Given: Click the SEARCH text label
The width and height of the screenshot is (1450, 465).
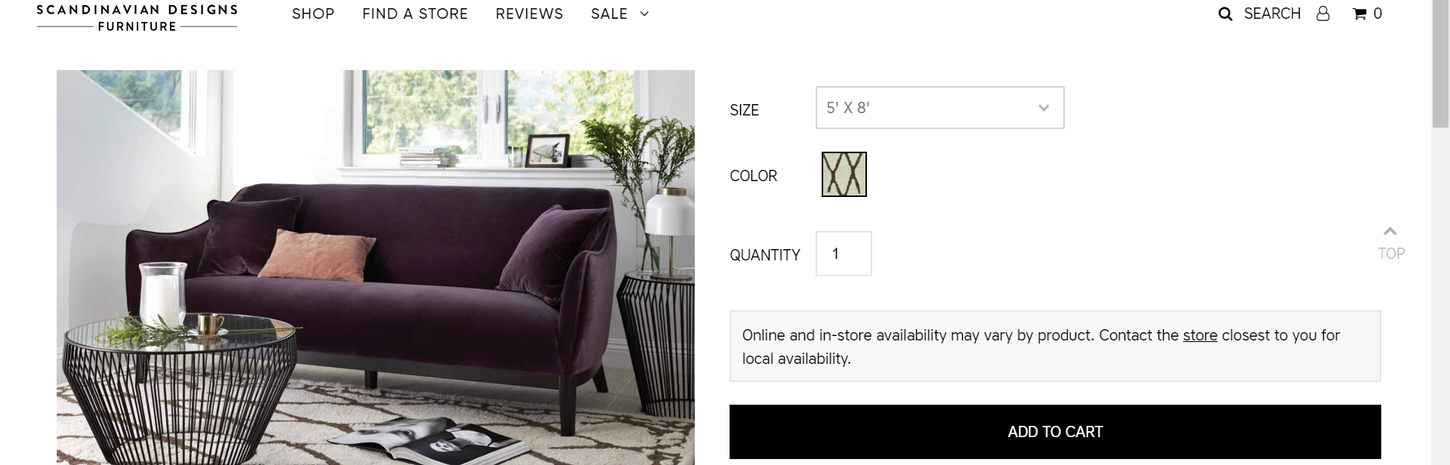Looking at the screenshot, I should (1272, 14).
